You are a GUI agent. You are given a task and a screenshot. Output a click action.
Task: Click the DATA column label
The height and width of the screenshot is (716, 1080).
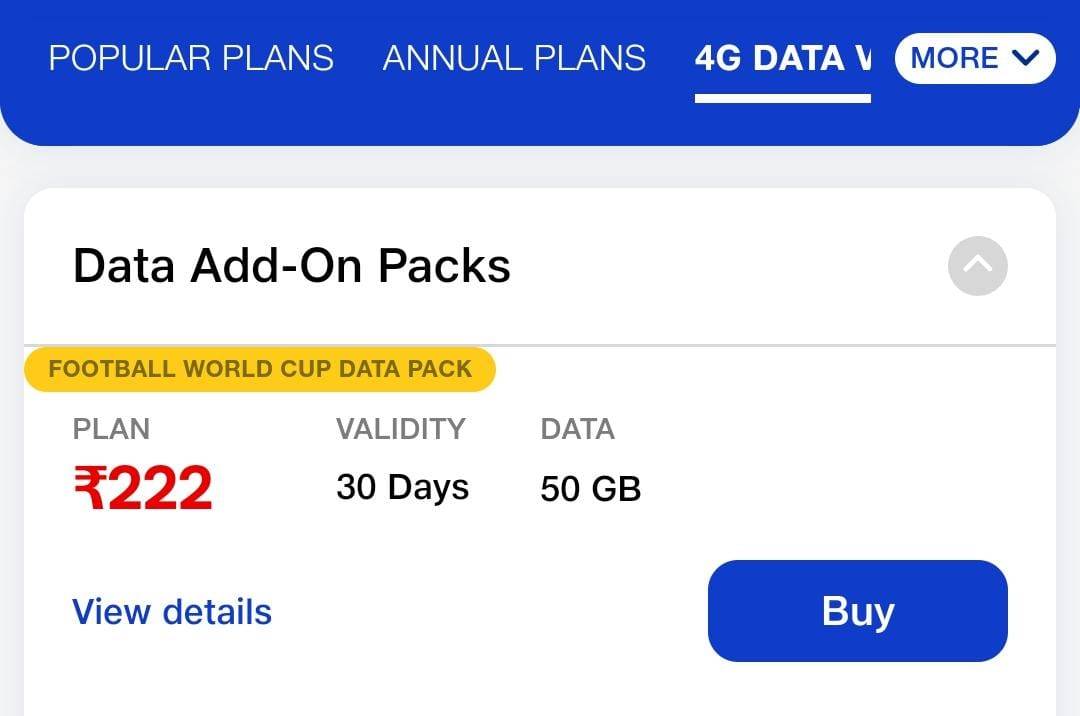577,429
